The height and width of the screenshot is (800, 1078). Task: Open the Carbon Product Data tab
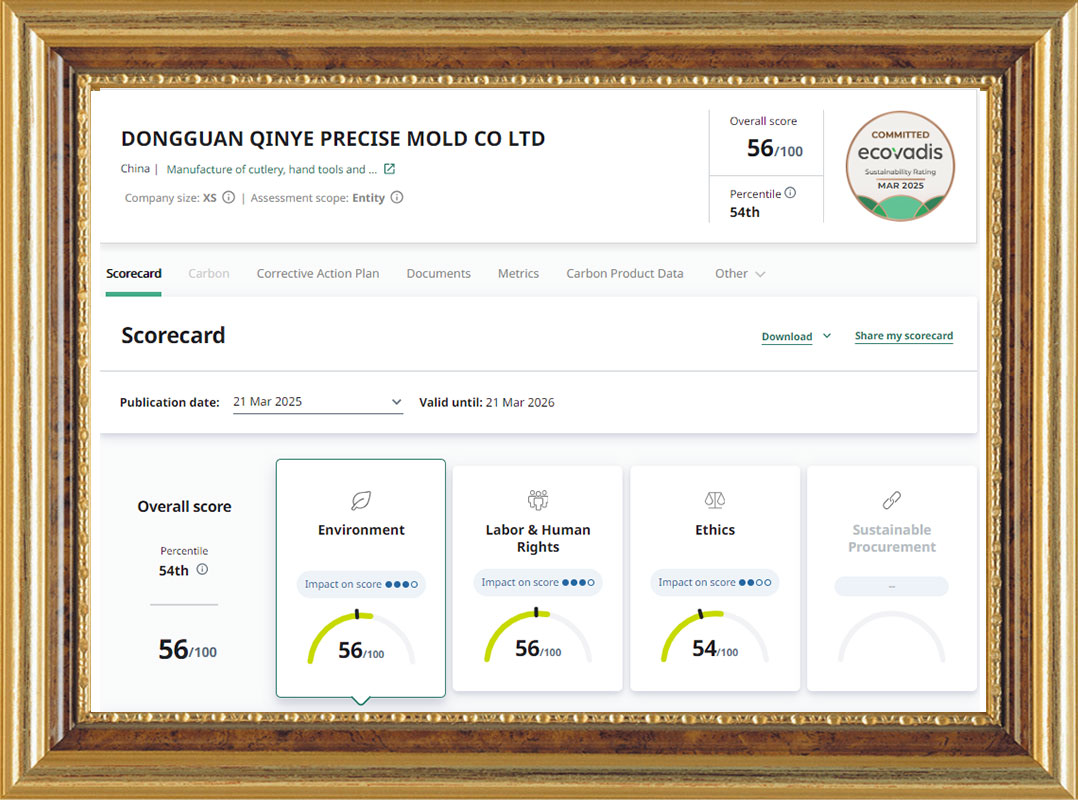pos(625,274)
